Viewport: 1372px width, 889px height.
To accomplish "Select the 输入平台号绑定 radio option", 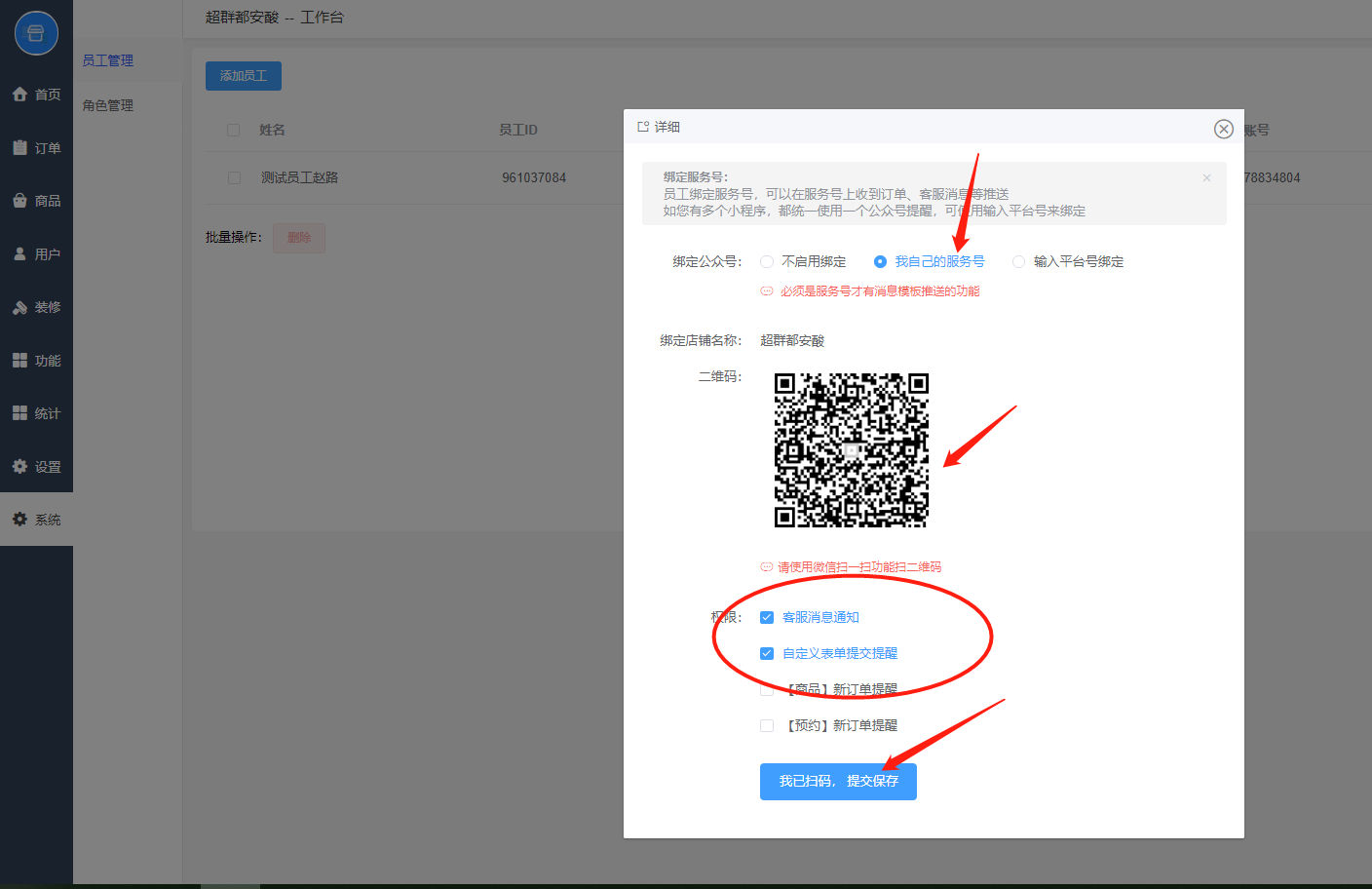I will click(1068, 261).
